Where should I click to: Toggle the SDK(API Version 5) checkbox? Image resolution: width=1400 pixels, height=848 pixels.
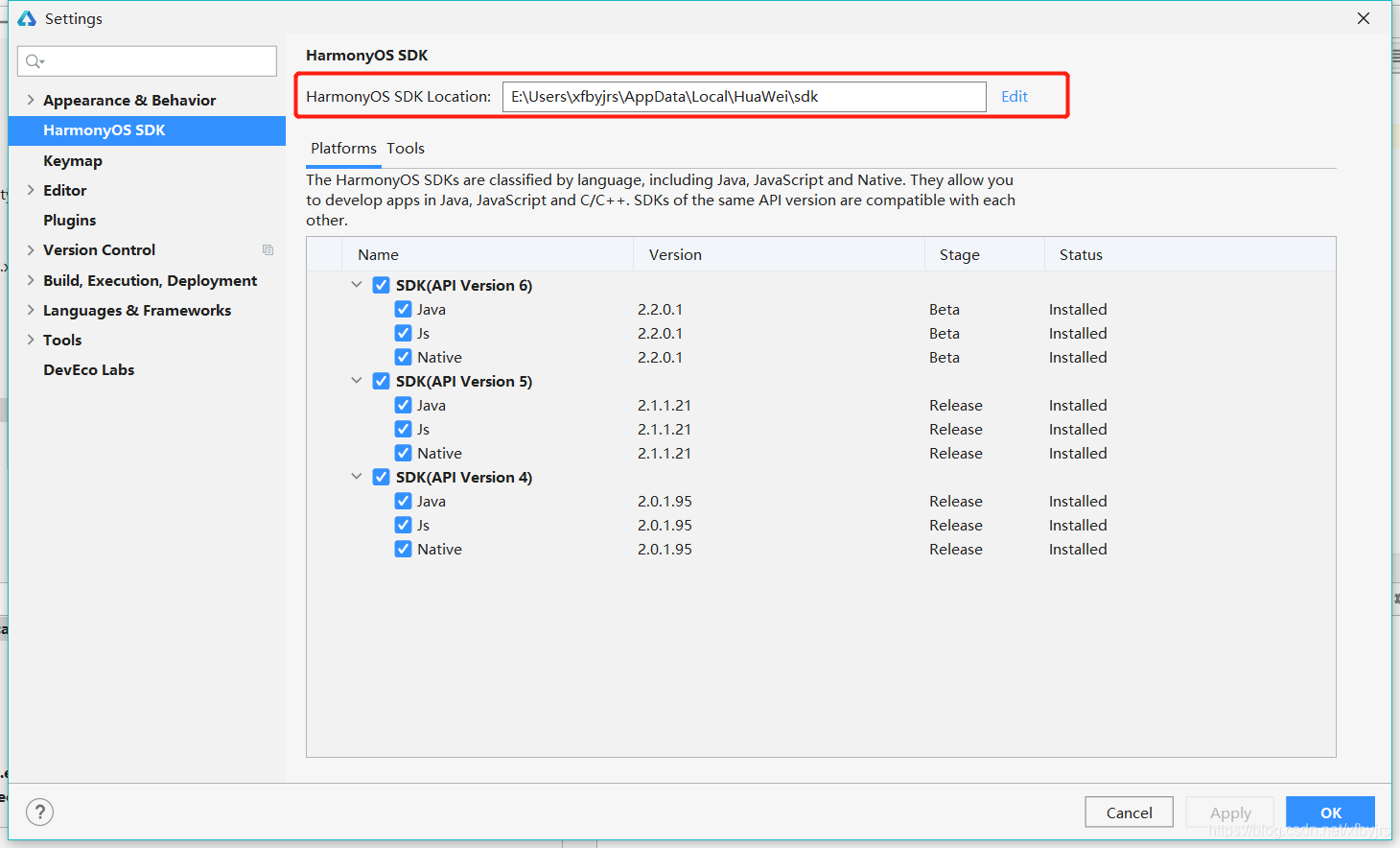pos(381,381)
